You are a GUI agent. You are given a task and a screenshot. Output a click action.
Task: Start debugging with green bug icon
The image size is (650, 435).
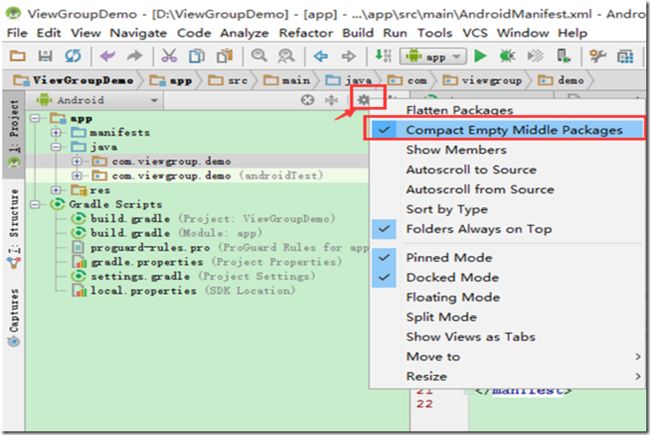click(507, 56)
